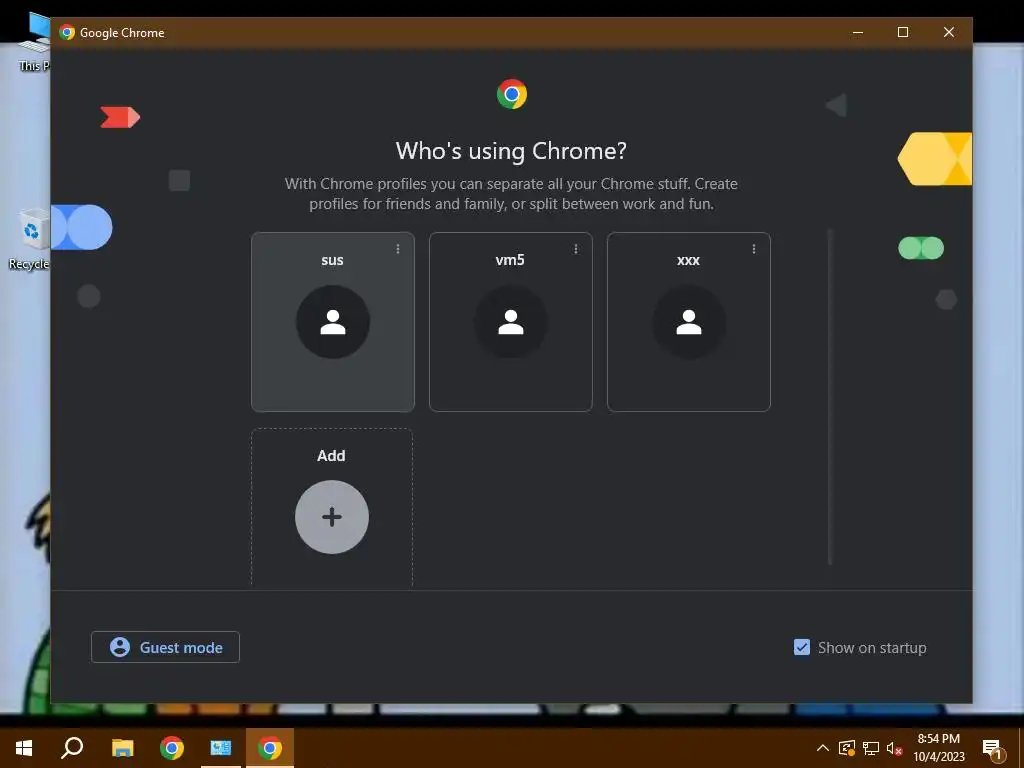Click the active Chrome taskbar icon
Screen dimensions: 1024x768
[x=270, y=748]
